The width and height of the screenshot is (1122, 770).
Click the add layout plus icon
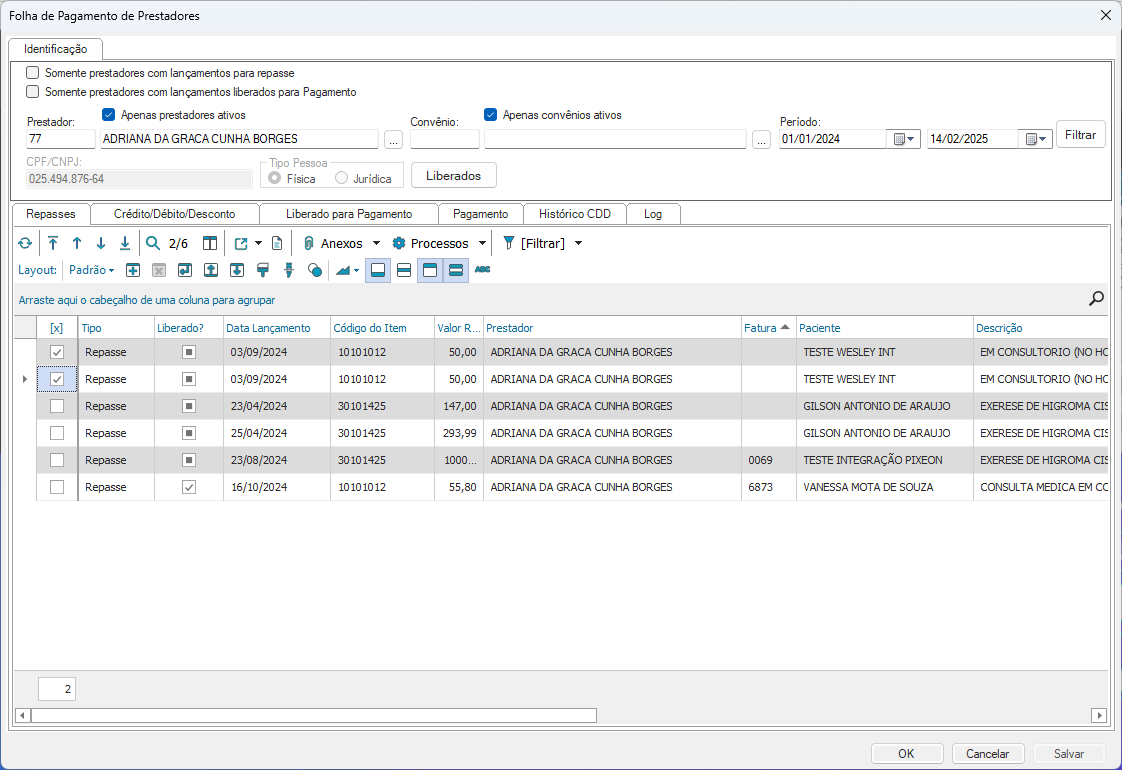coord(133,270)
